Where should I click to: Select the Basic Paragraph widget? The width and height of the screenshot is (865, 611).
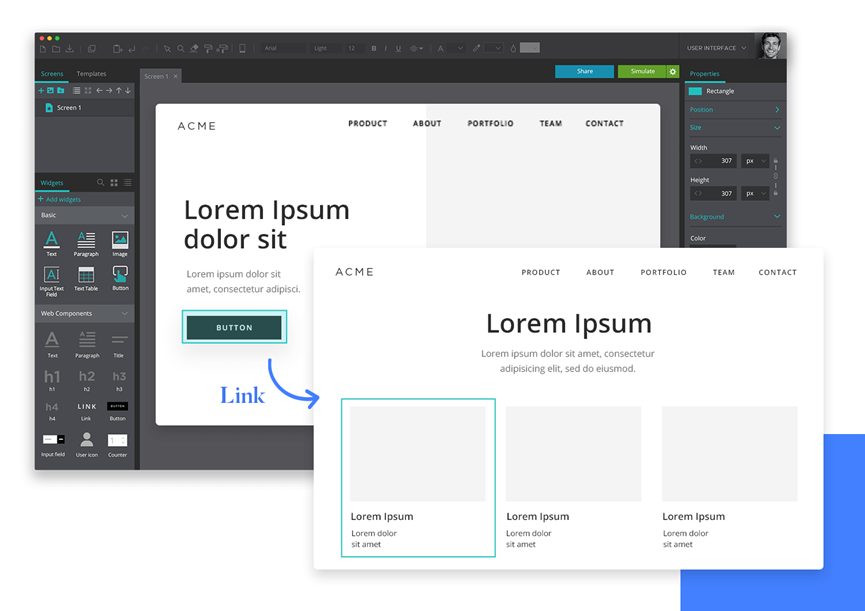tap(86, 244)
